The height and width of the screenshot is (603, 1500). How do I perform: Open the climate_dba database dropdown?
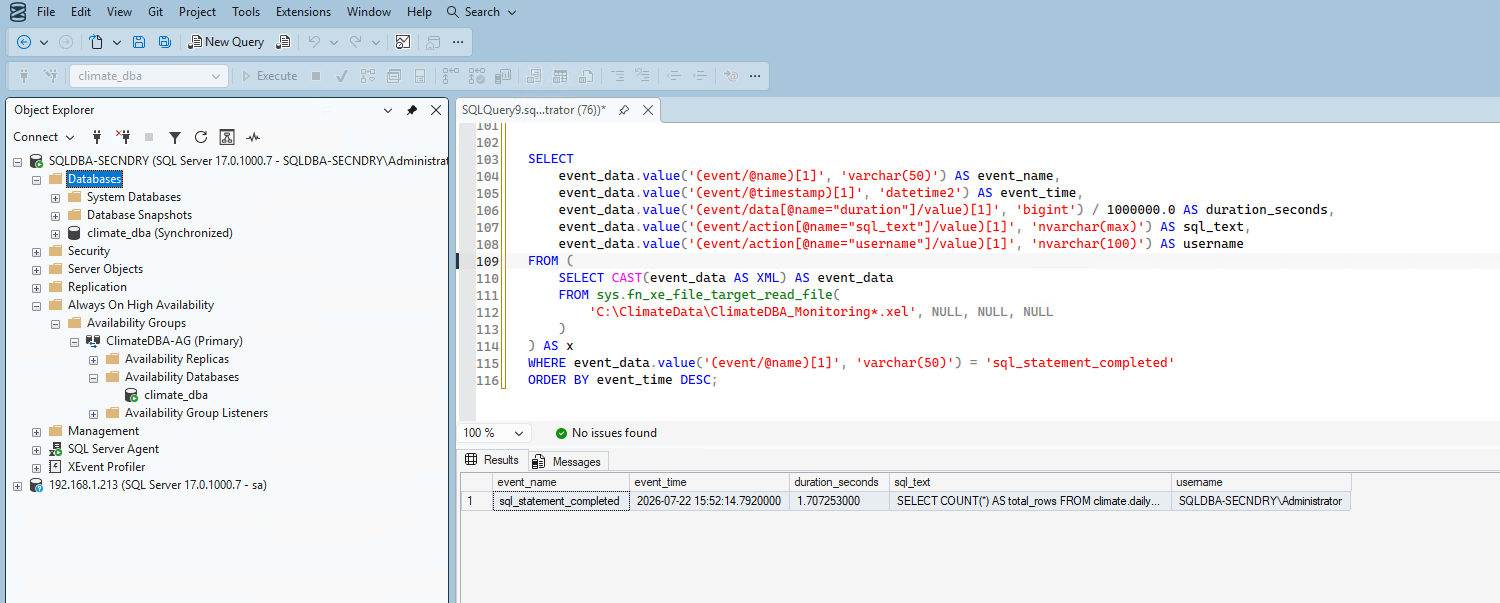tap(216, 76)
